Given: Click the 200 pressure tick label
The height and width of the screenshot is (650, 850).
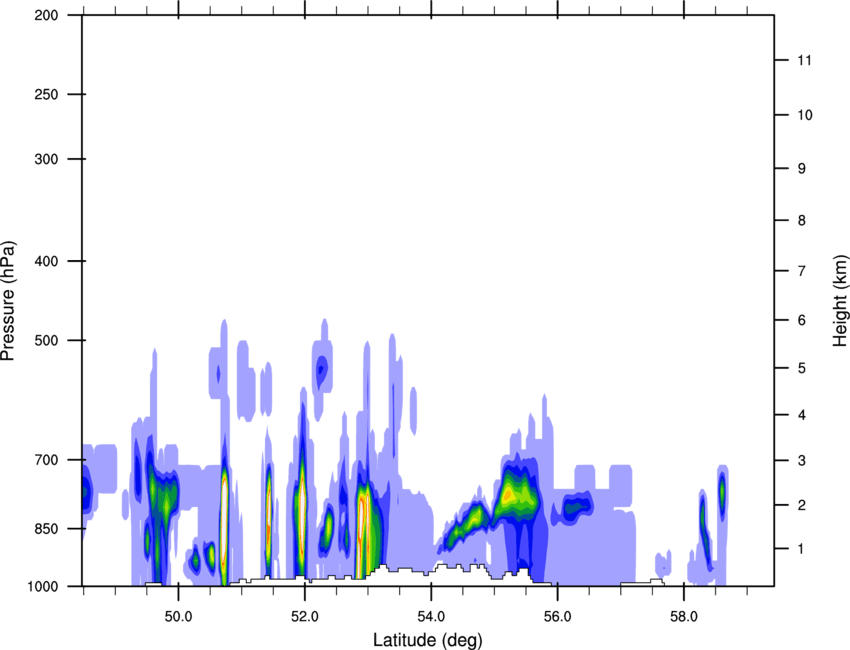Looking at the screenshot, I should click(46, 15).
